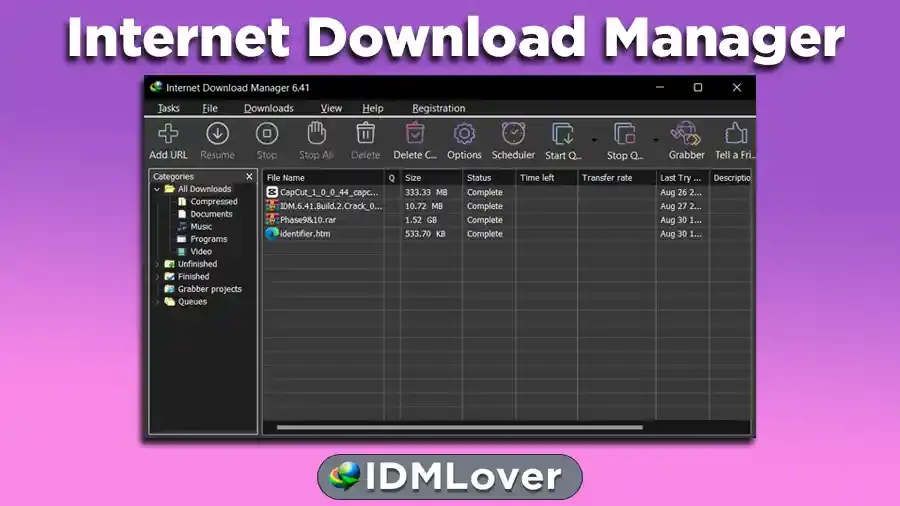Image resolution: width=900 pixels, height=506 pixels.
Task: Open the Registration menu
Action: coord(439,108)
